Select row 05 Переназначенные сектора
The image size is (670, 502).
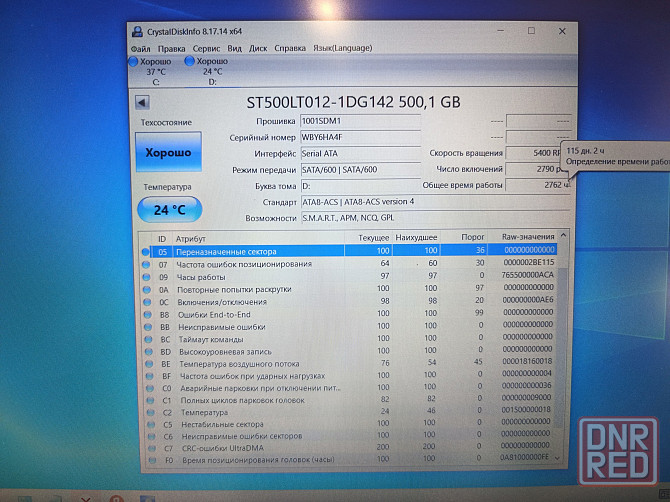click(349, 251)
